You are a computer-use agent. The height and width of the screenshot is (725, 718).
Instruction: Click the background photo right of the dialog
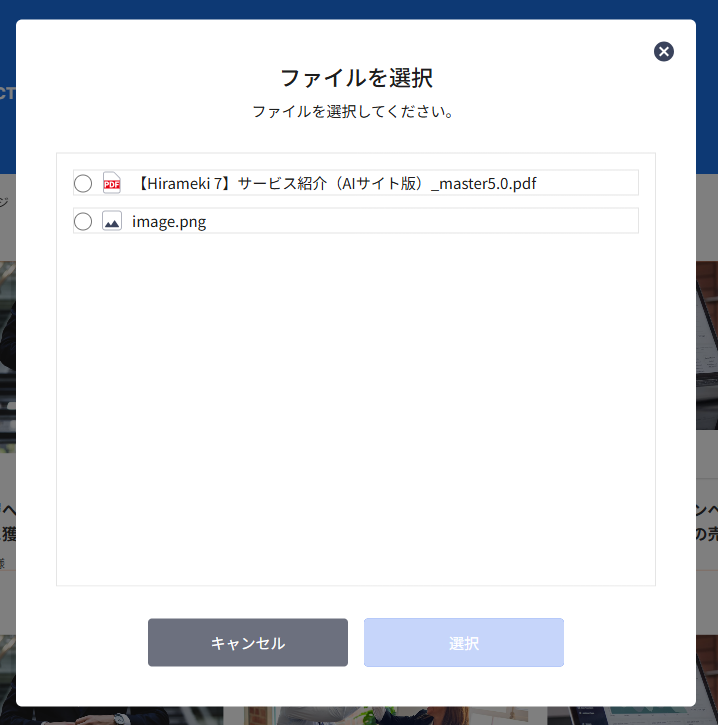click(707, 340)
